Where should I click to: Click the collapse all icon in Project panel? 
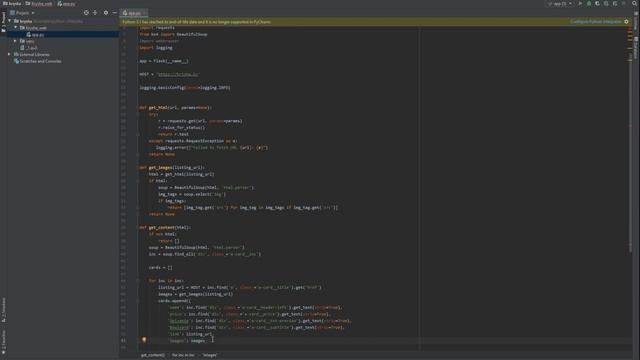point(95,13)
